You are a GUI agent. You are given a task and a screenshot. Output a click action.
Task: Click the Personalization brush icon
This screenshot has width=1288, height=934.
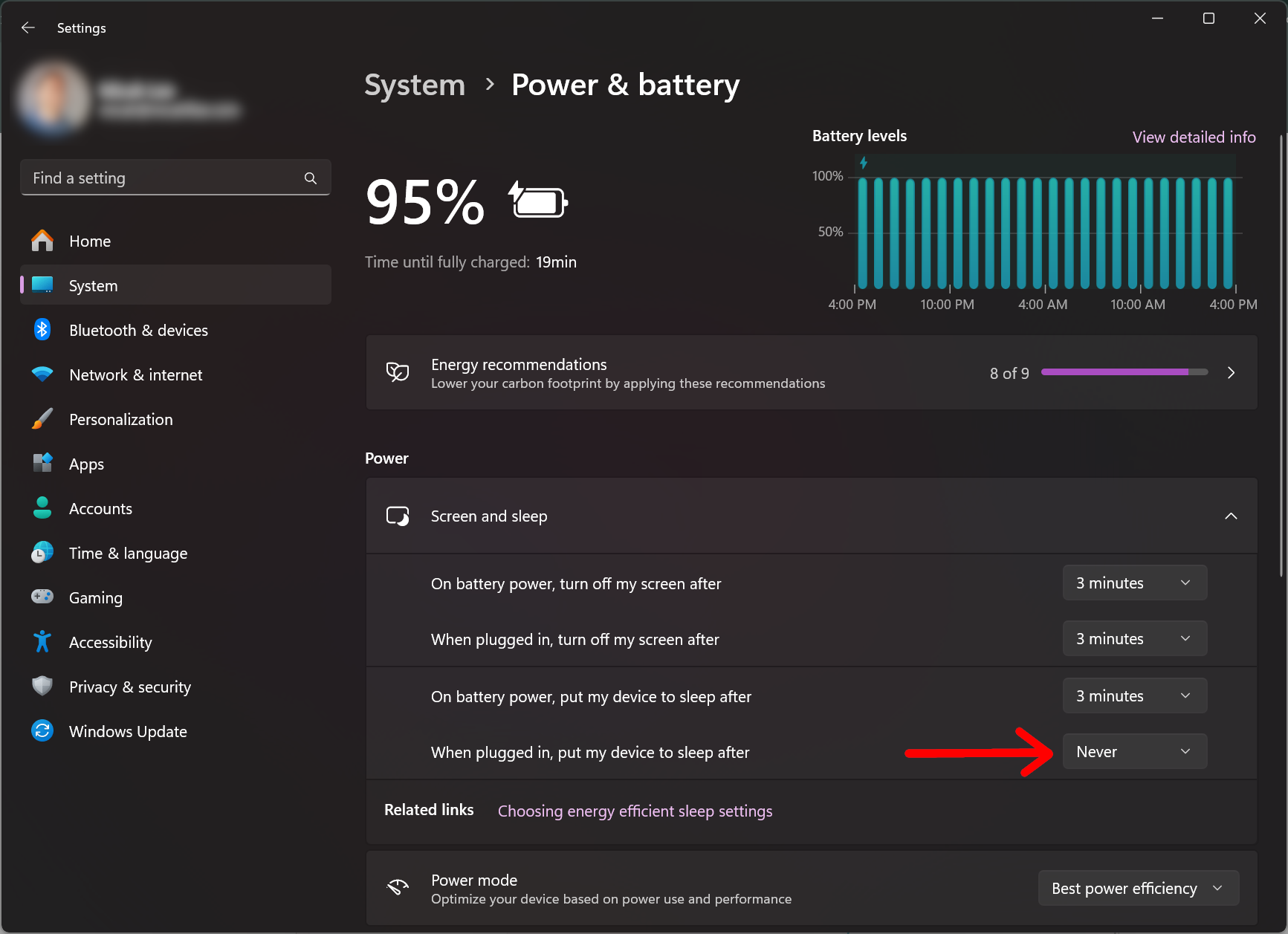point(42,418)
